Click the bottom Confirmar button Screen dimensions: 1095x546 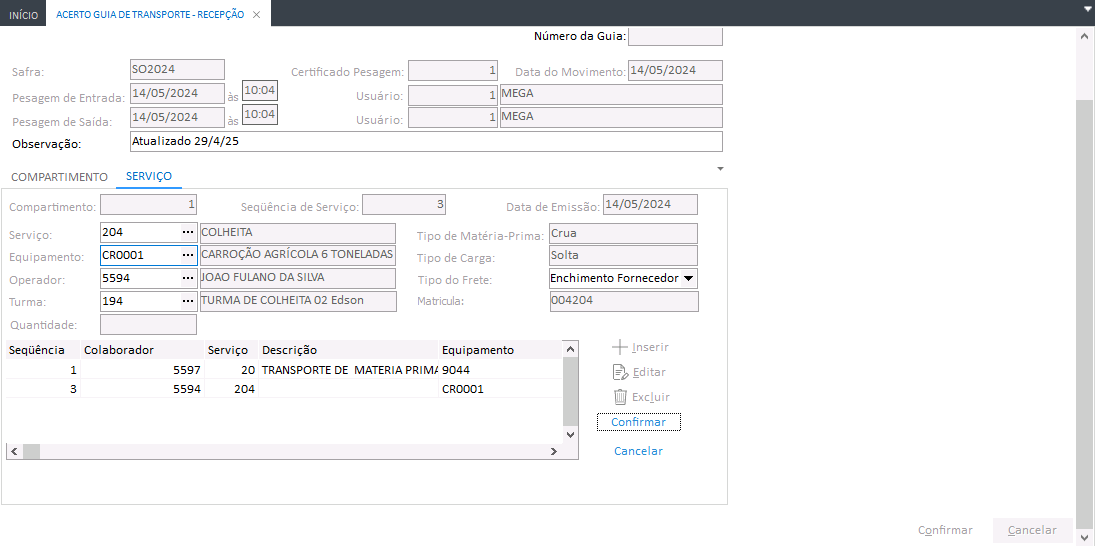coord(945,530)
